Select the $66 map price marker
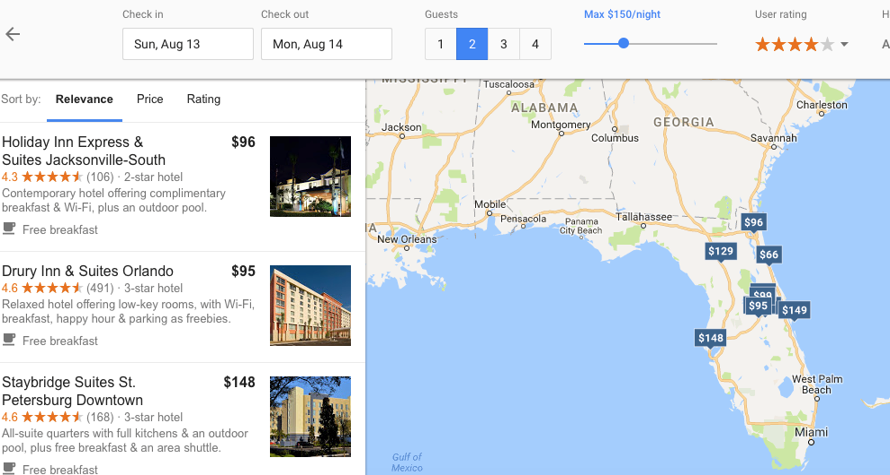Viewport: 890px width, 475px height. 769,254
